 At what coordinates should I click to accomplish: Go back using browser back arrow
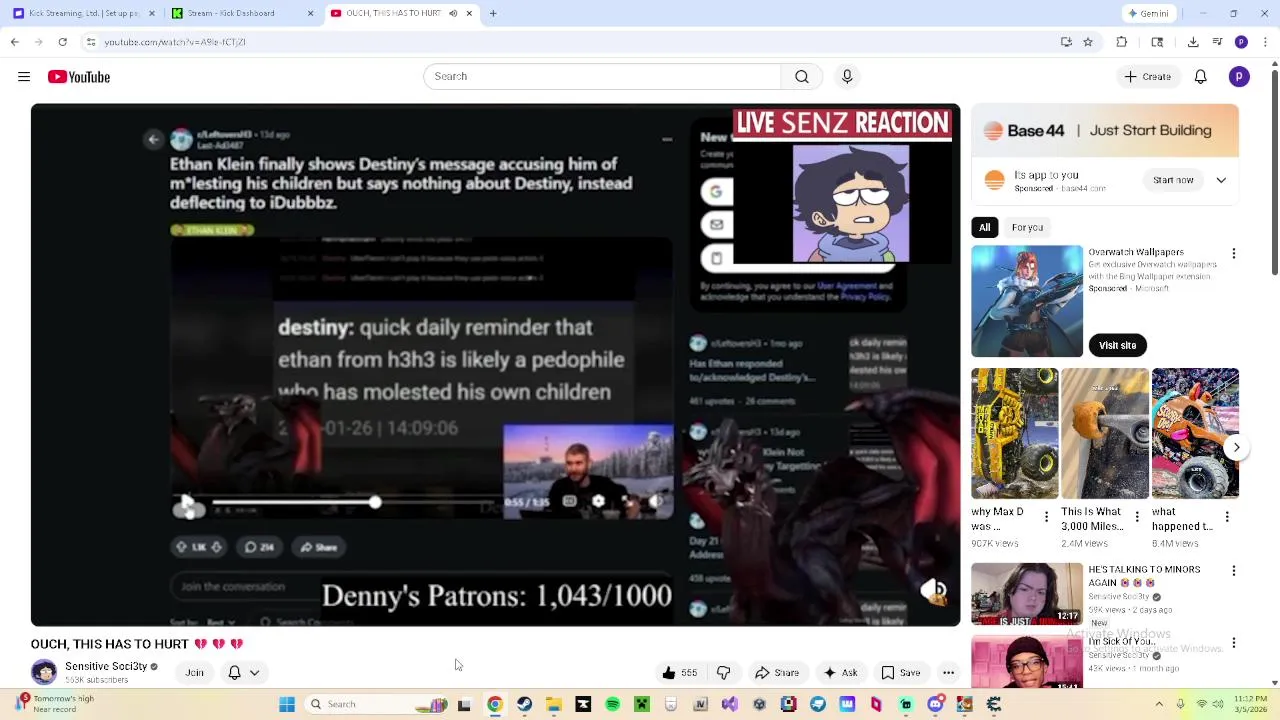15,42
